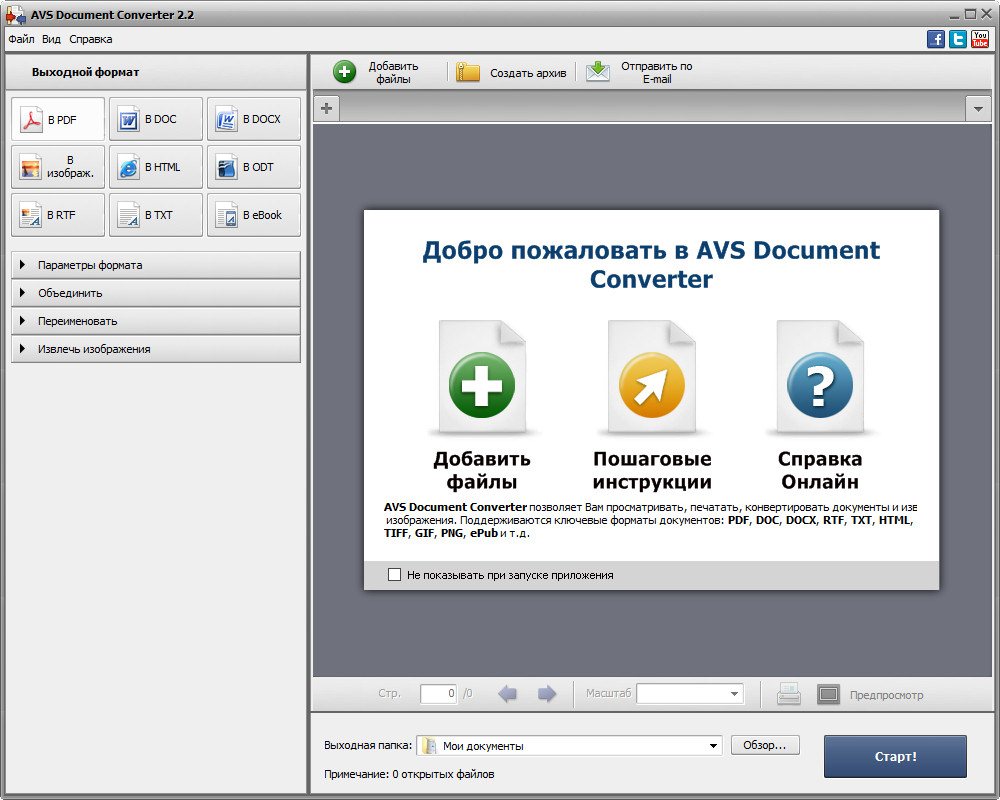Toggle Не показывать при запуске приложения checkbox
Screen dimensions: 1000x800
pyautogui.click(x=395, y=575)
